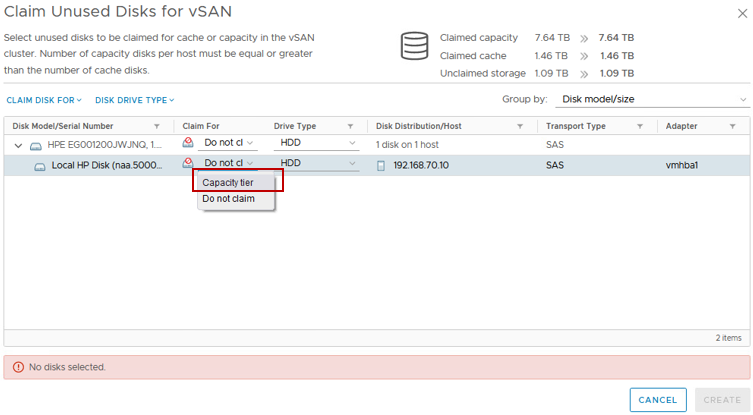Click the error icon in No disks selected banner

click(x=18, y=367)
